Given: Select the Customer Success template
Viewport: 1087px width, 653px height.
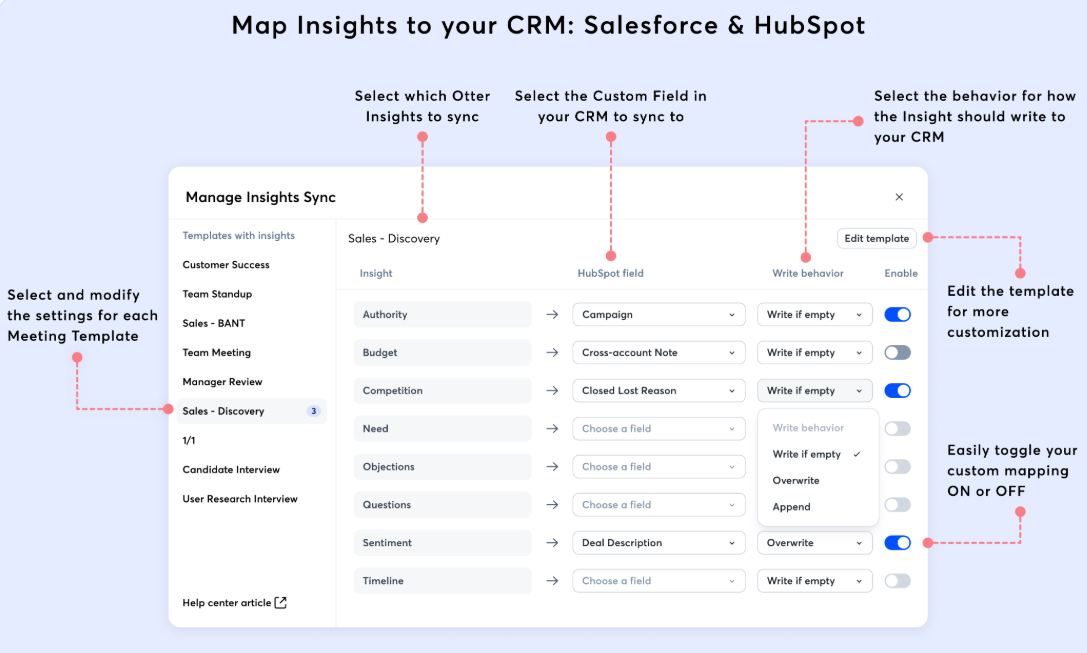Looking at the screenshot, I should click(x=226, y=265).
